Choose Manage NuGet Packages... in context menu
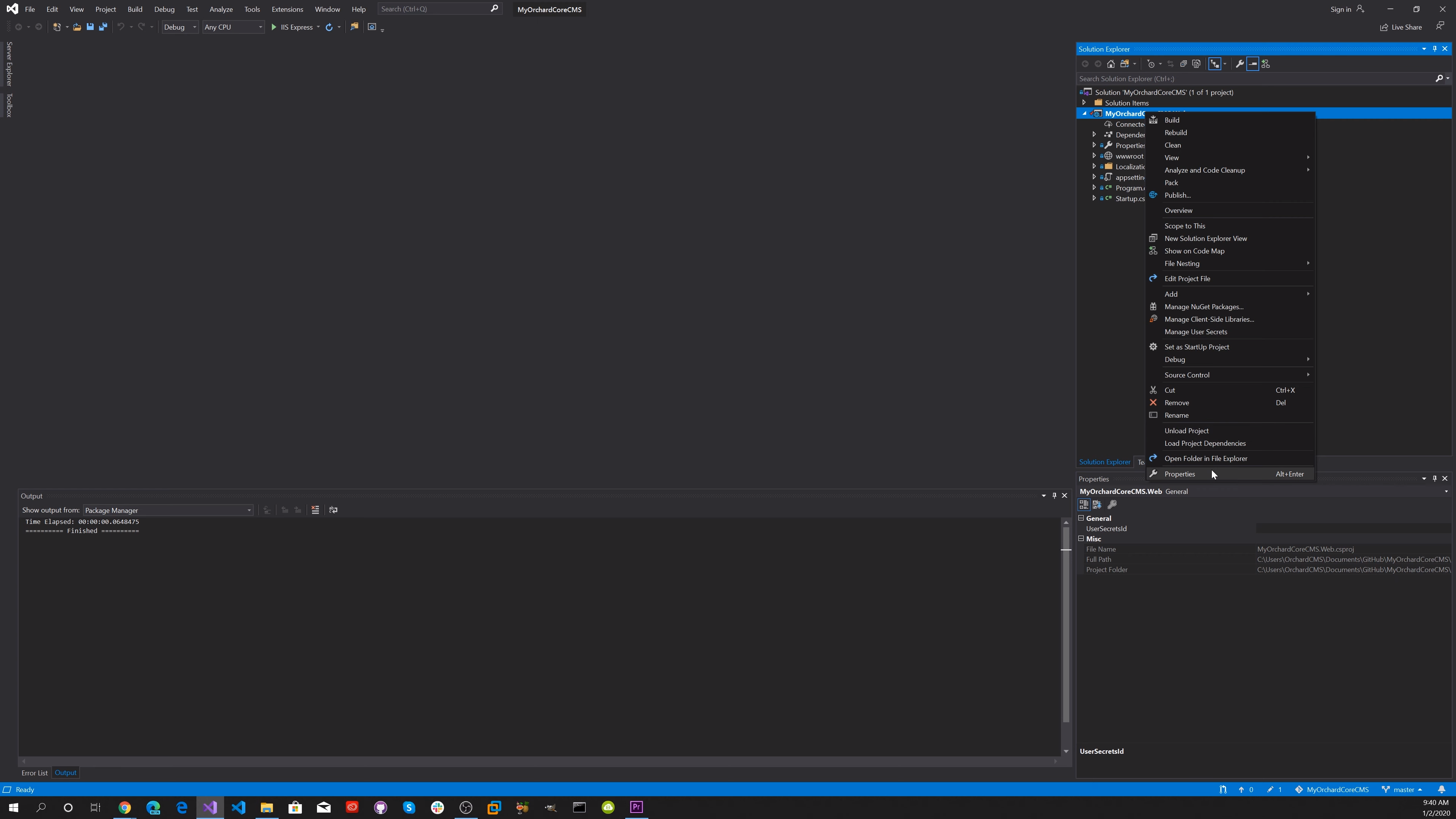The image size is (1456, 819). click(x=1230, y=307)
